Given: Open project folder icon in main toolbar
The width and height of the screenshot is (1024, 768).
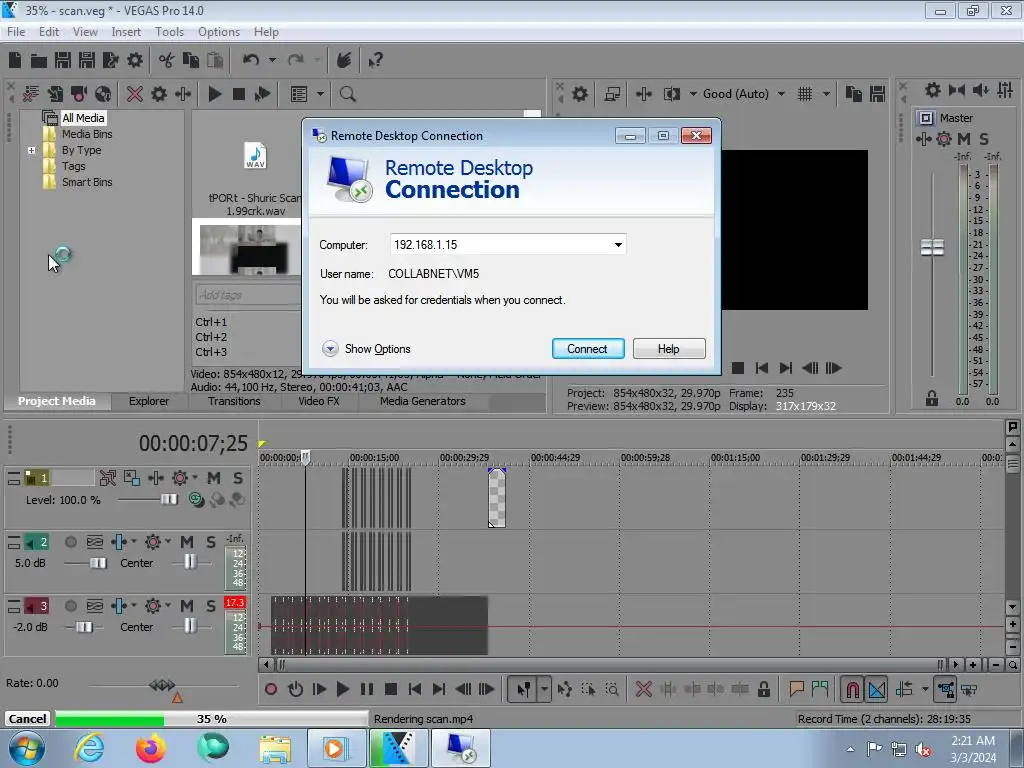Looking at the screenshot, I should (x=39, y=61).
